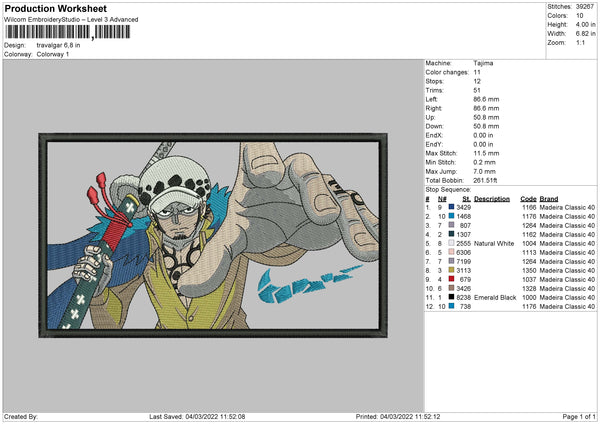Viewport: 600px width, 424px height.
Task: Select the 'Color changes:' label
Action: click(x=447, y=72)
